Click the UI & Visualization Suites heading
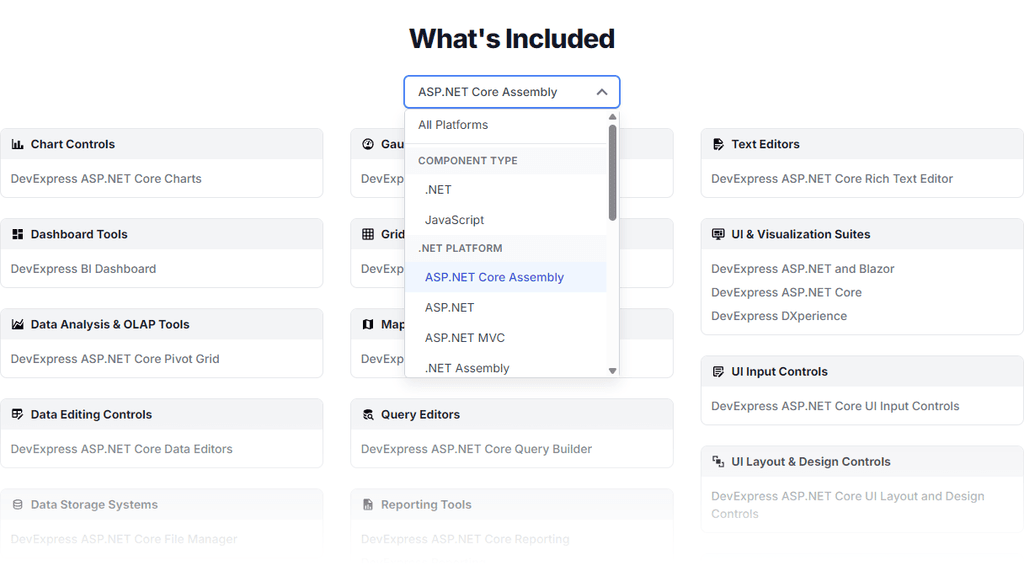1024x566 pixels. click(801, 234)
